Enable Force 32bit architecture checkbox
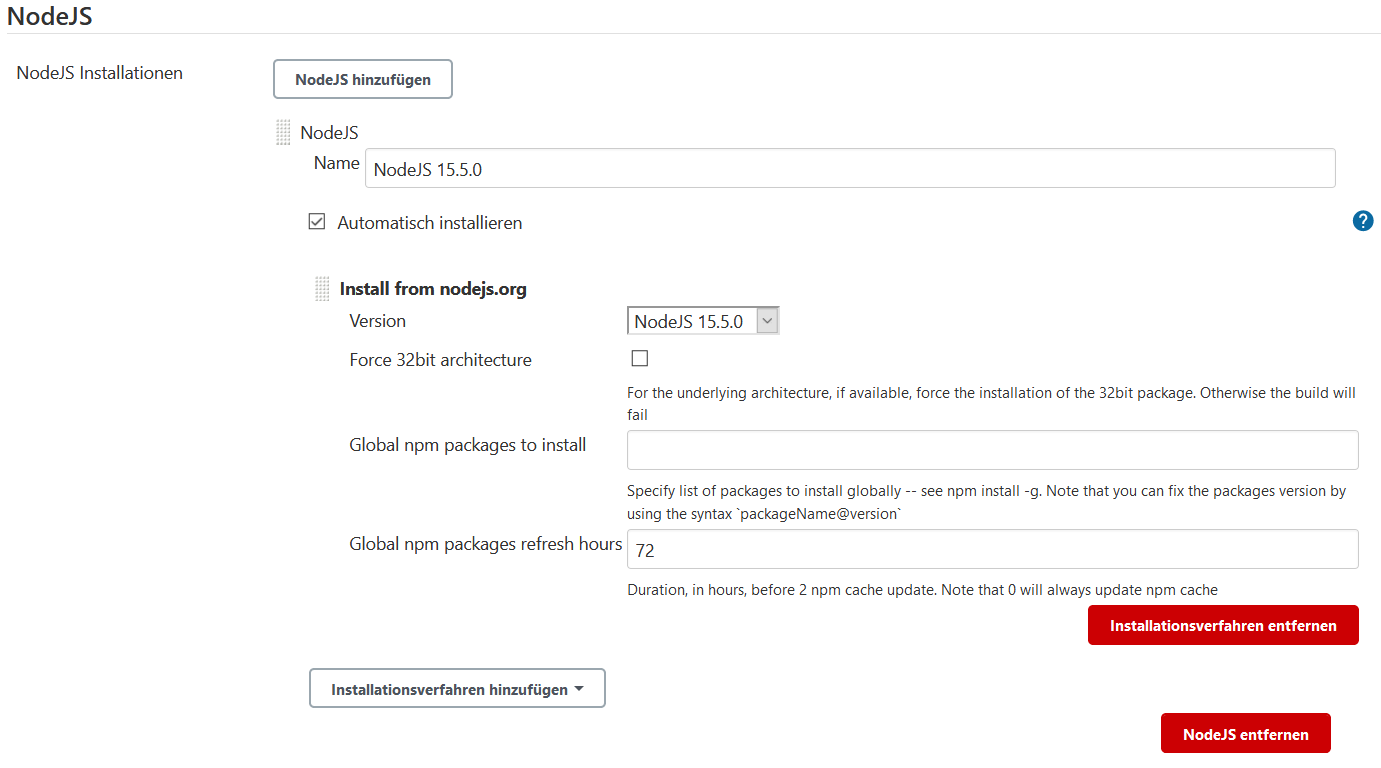1381x768 pixels. click(x=640, y=359)
